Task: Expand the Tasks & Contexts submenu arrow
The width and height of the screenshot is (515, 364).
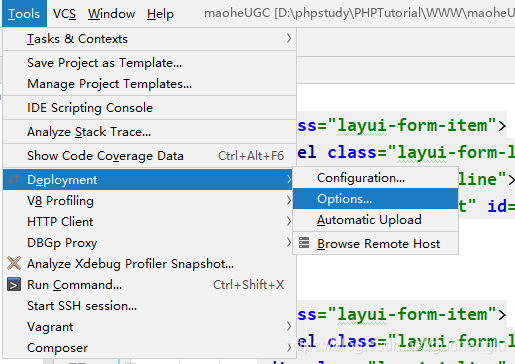Action: point(289,39)
